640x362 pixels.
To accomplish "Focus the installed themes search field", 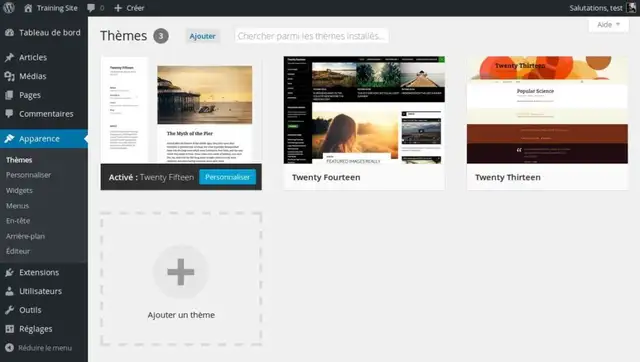I will point(311,36).
